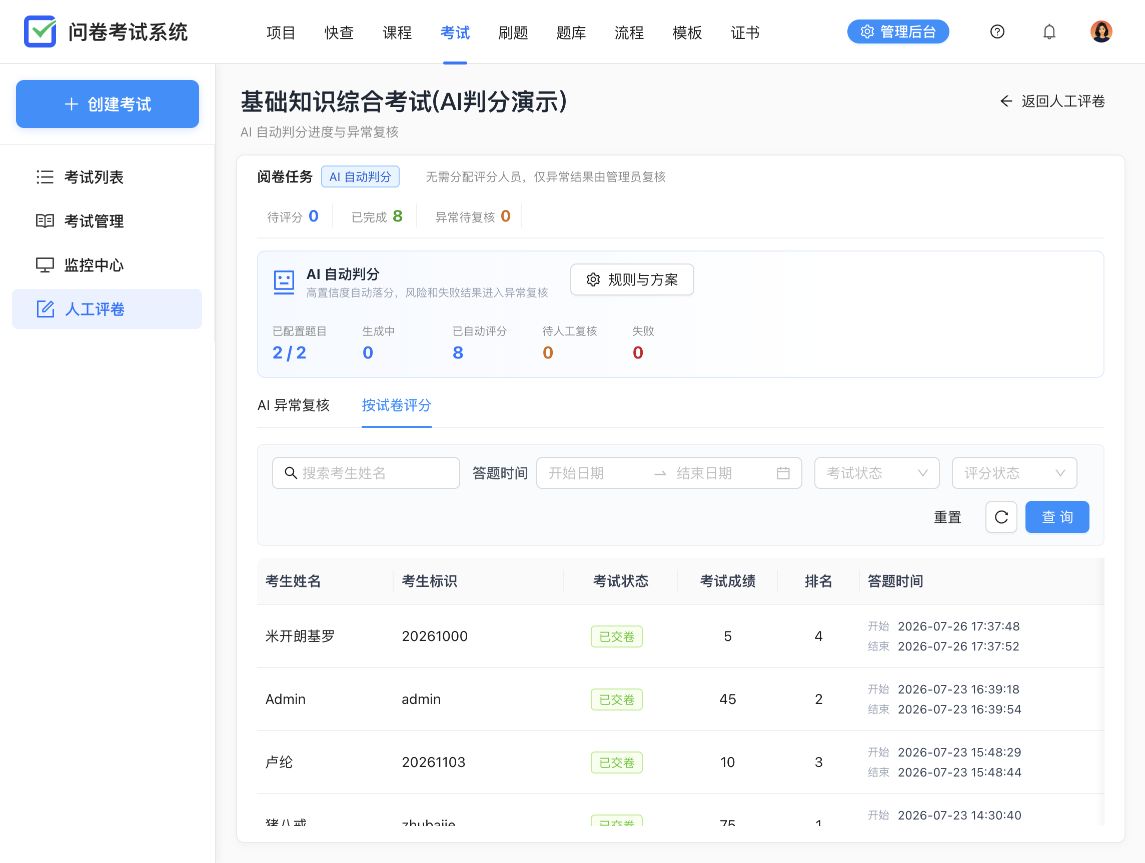The image size is (1145, 863).
Task: Click candidate ID 20261103
Action: [x=433, y=762]
